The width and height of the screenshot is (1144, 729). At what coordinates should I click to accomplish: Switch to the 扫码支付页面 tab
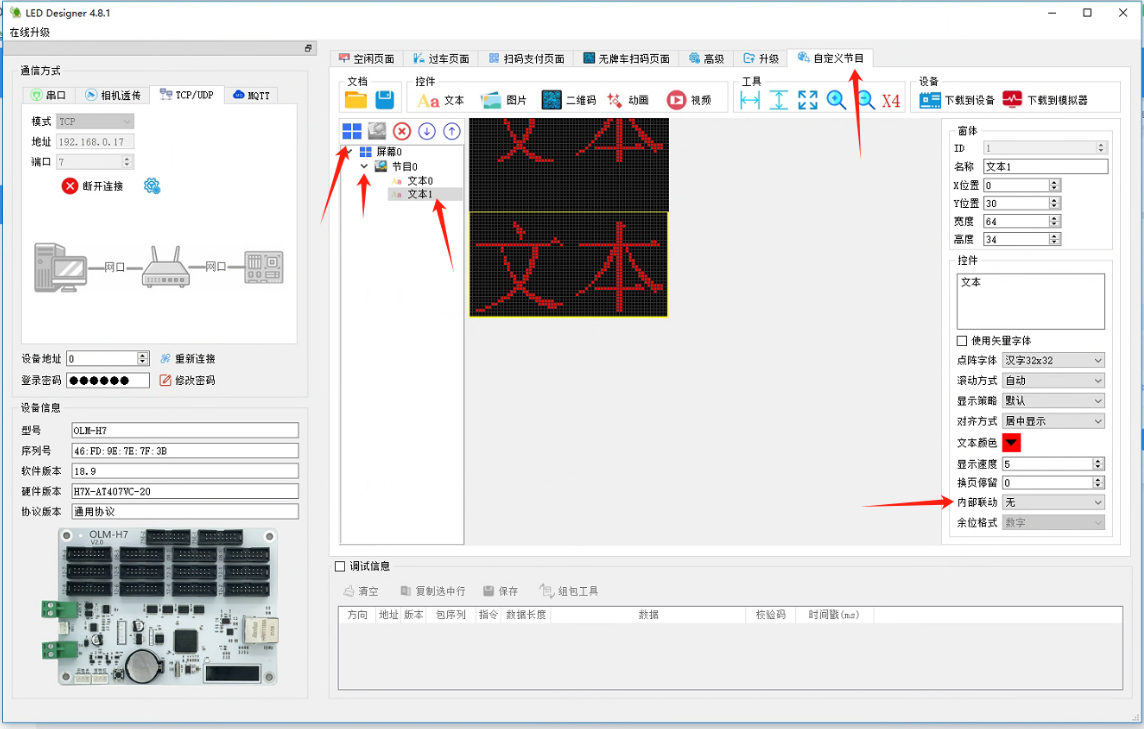point(527,58)
